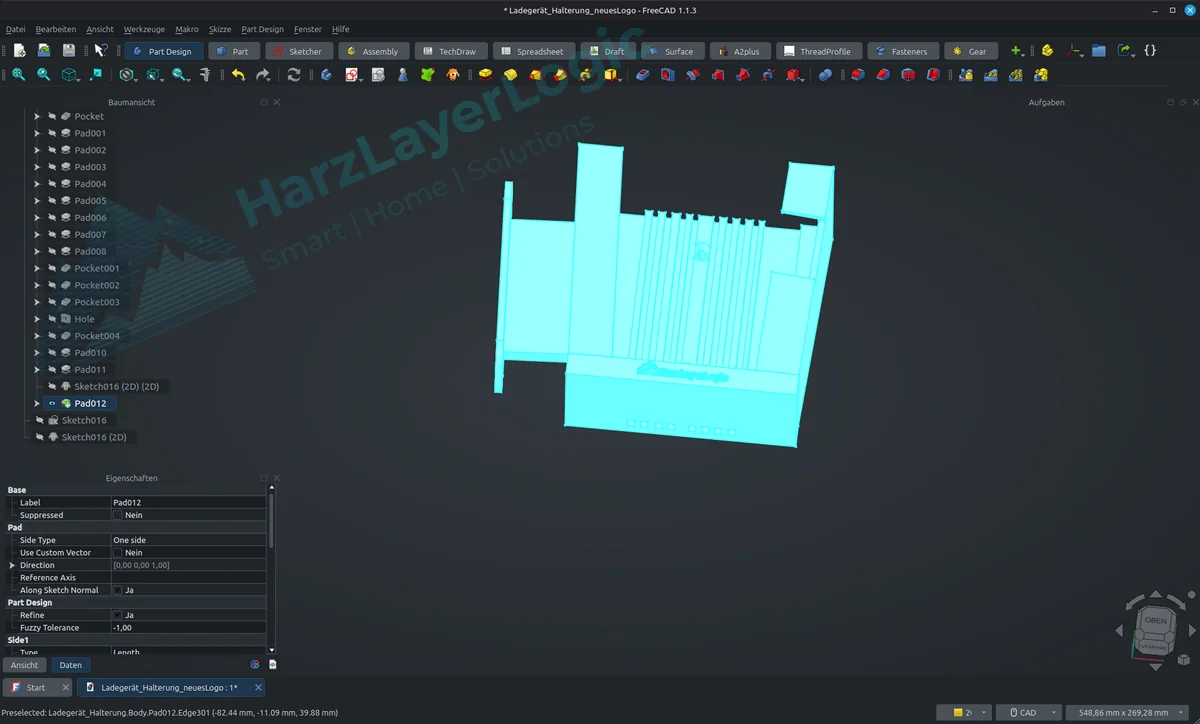This screenshot has height=724, width=1200.
Task: Click the Mirrored pattern tool icon
Action: pos(965,75)
